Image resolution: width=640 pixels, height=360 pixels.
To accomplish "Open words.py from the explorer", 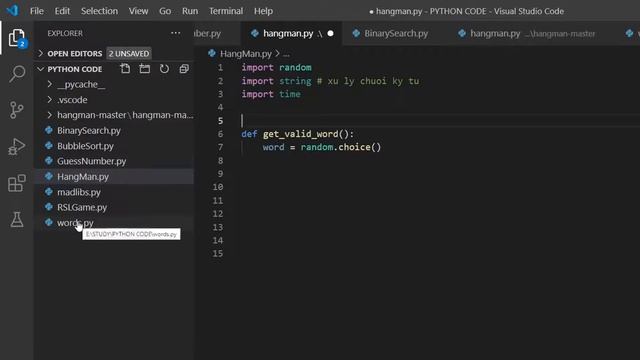I will [x=75, y=222].
